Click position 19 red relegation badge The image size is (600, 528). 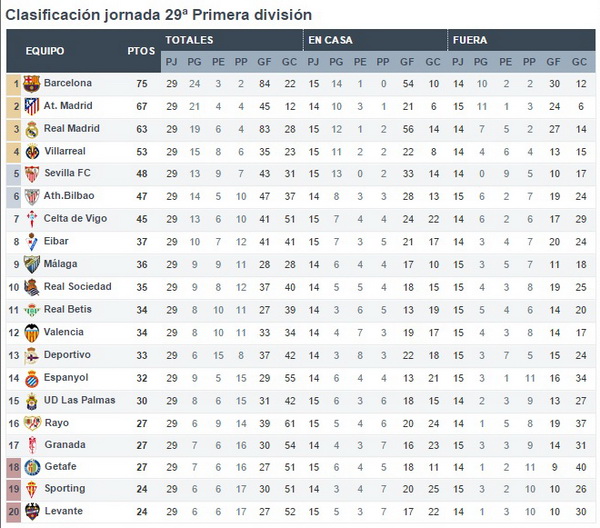click(14, 489)
